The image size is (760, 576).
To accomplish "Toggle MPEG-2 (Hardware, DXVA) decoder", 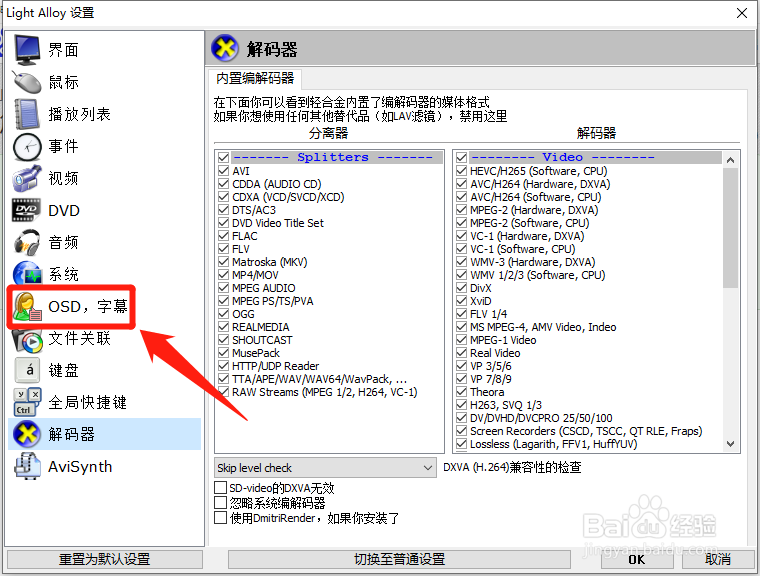I will [x=461, y=210].
